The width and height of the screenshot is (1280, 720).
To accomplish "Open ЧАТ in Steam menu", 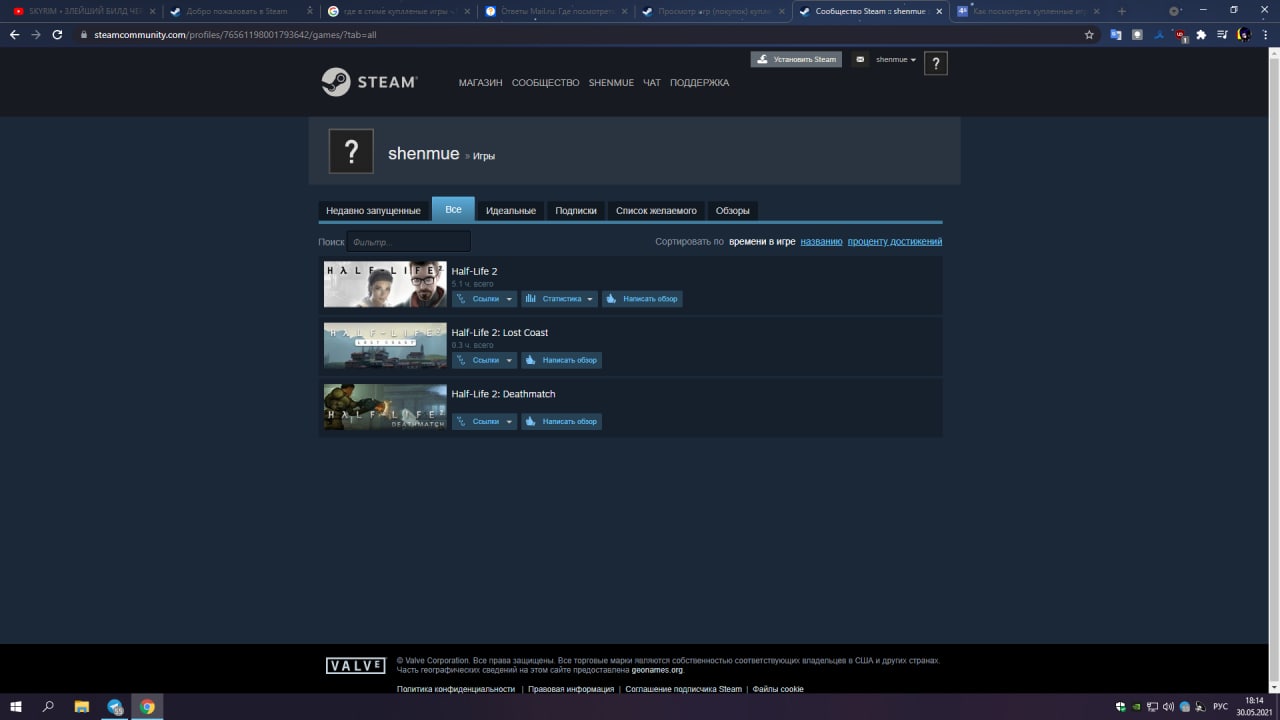I will pyautogui.click(x=652, y=83).
